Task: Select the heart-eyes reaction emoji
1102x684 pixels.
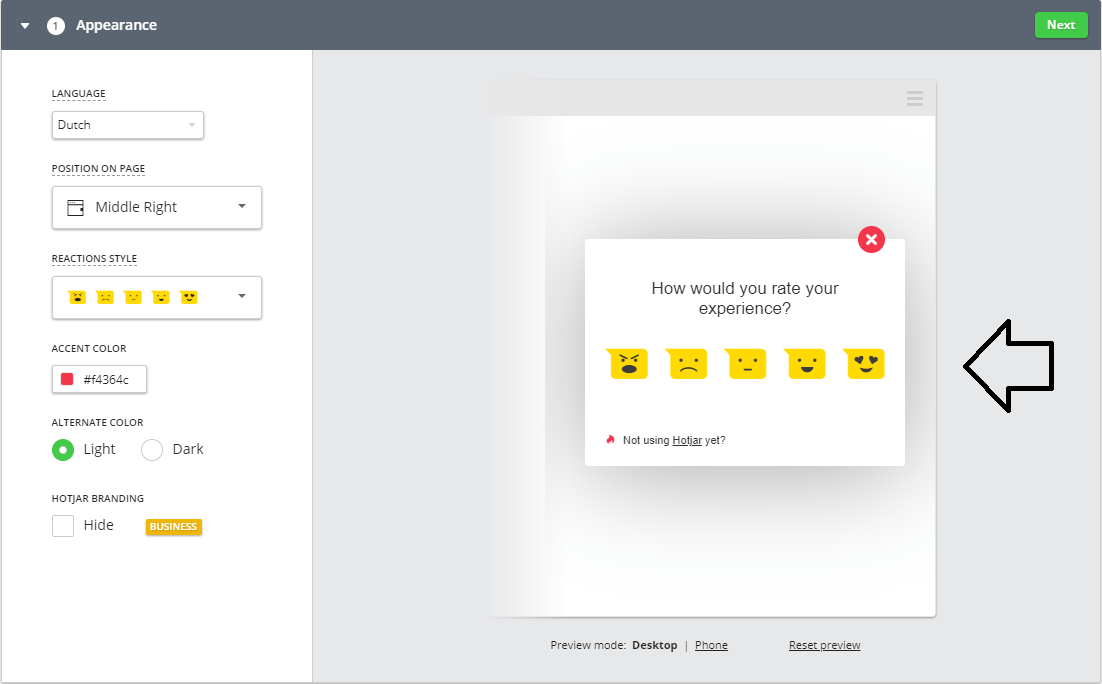Action: 864,364
